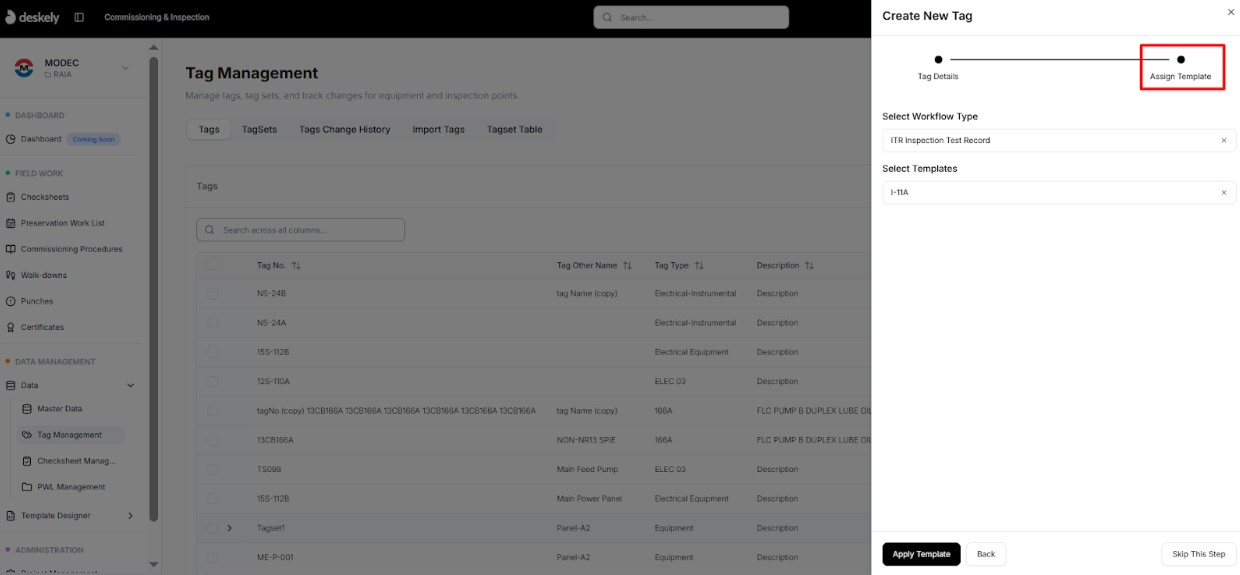Image resolution: width=1240 pixels, height=575 pixels.
Task: Click the Walk-downs sidebar icon
Action: [11, 275]
